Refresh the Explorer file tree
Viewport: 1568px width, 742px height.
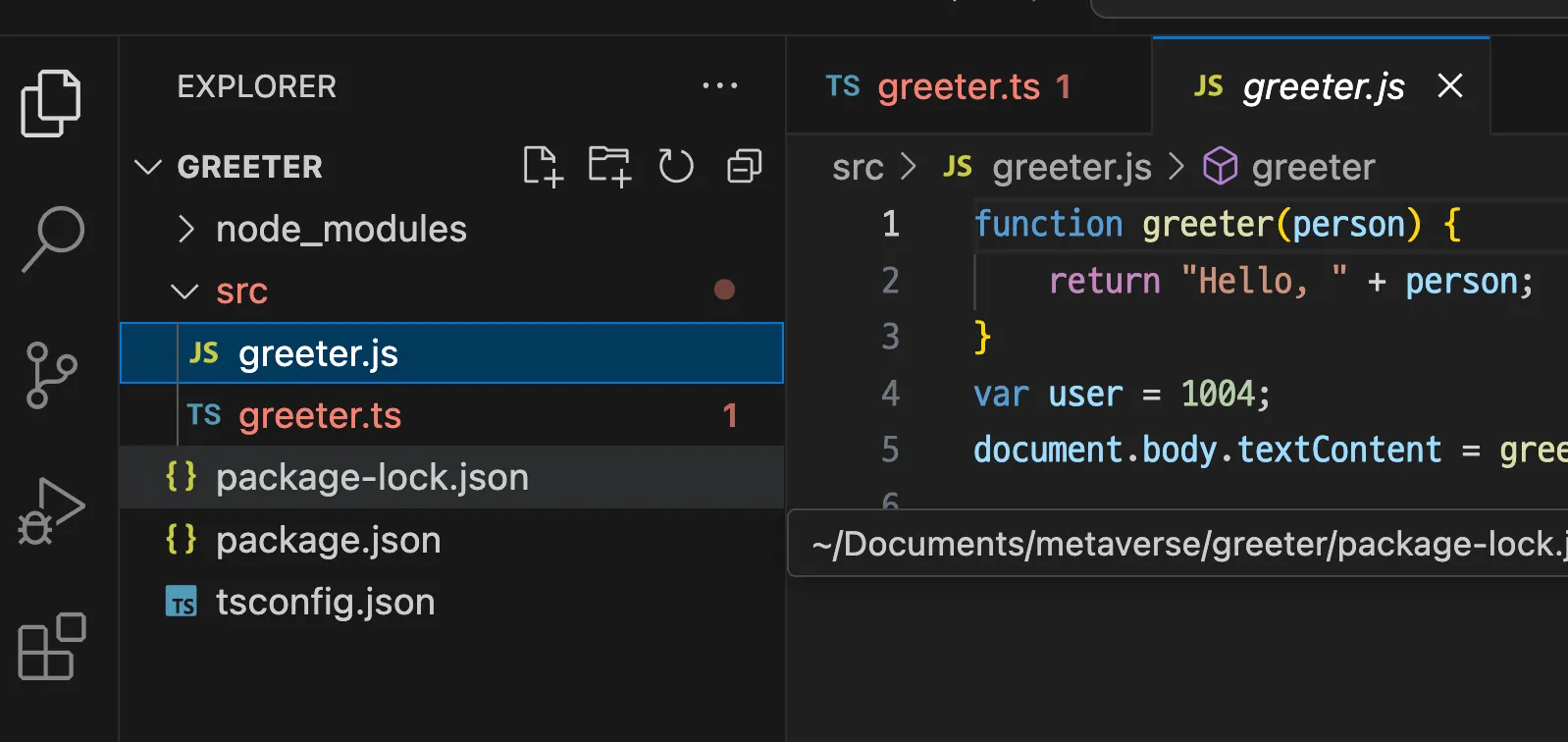point(676,167)
